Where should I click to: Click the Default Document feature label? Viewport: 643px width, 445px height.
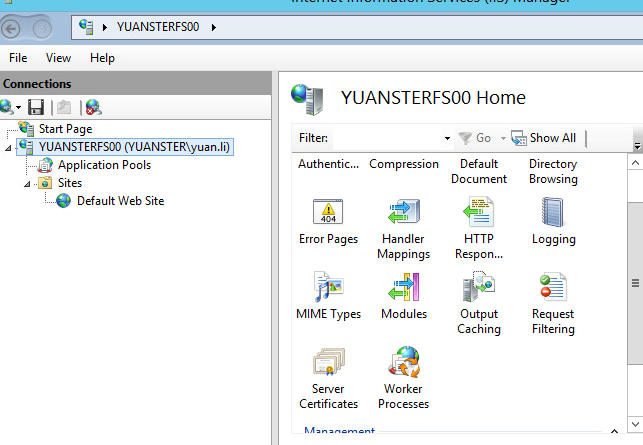point(479,171)
